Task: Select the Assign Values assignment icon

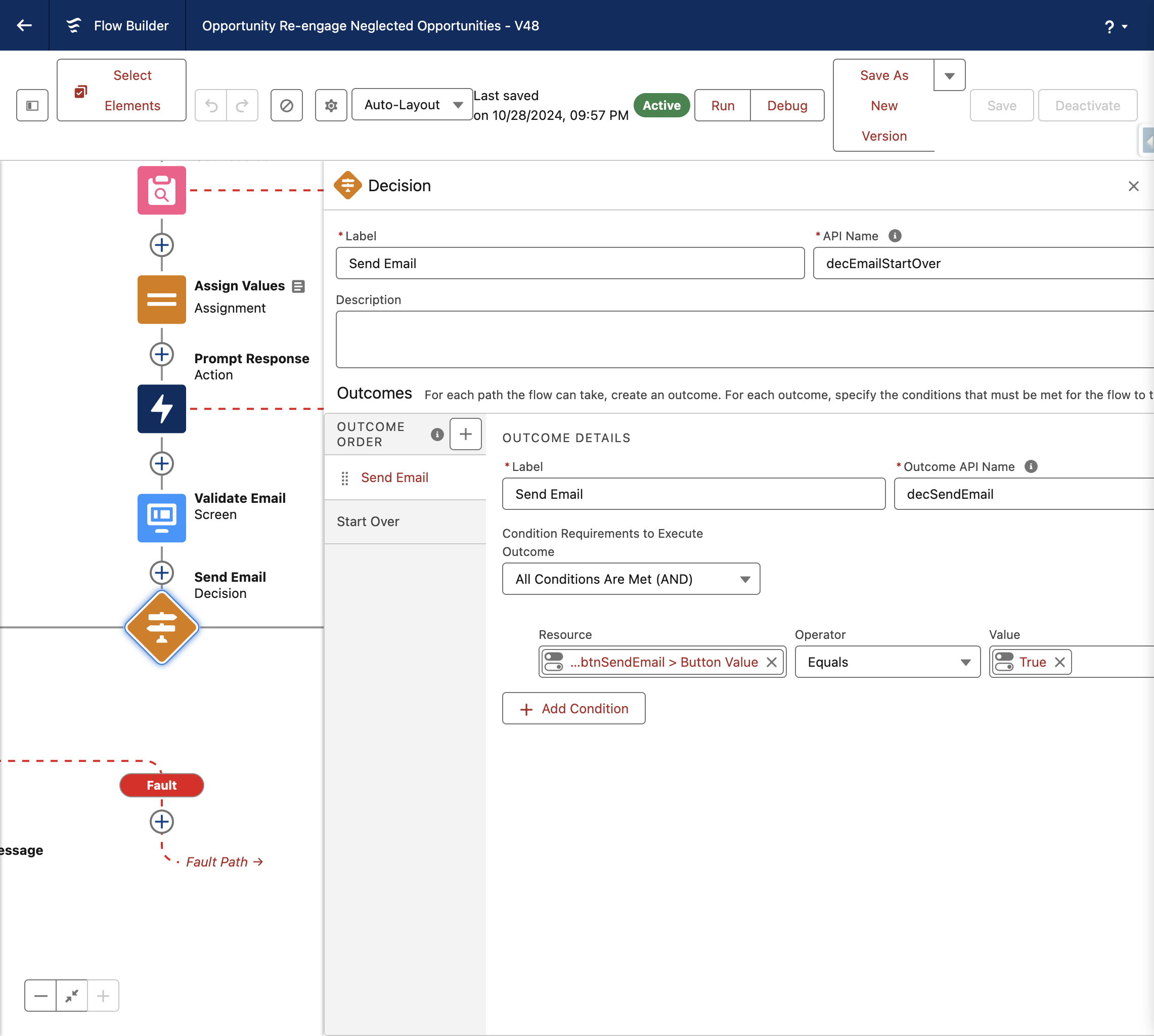Action: (x=162, y=299)
